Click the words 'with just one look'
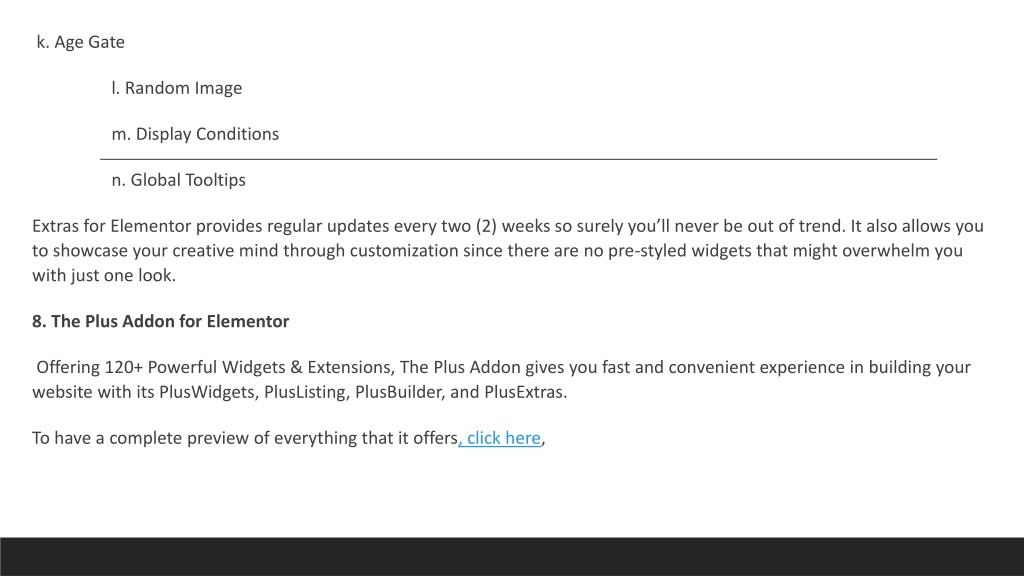This screenshot has width=1024, height=576. 104,276
